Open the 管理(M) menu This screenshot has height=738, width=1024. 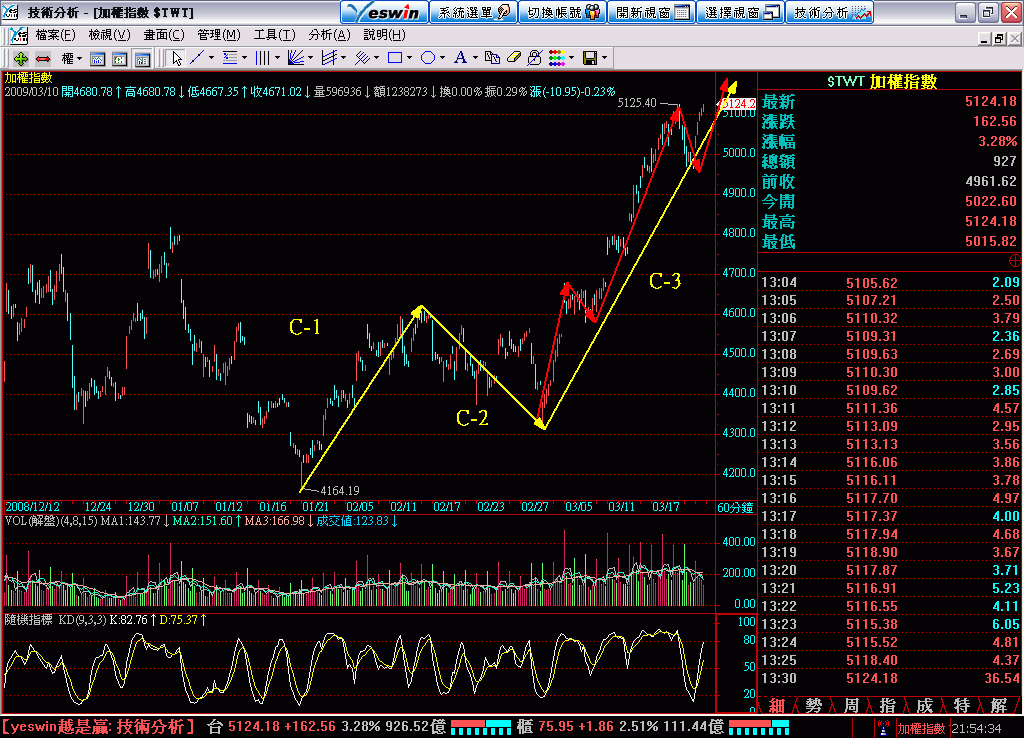tap(219, 35)
